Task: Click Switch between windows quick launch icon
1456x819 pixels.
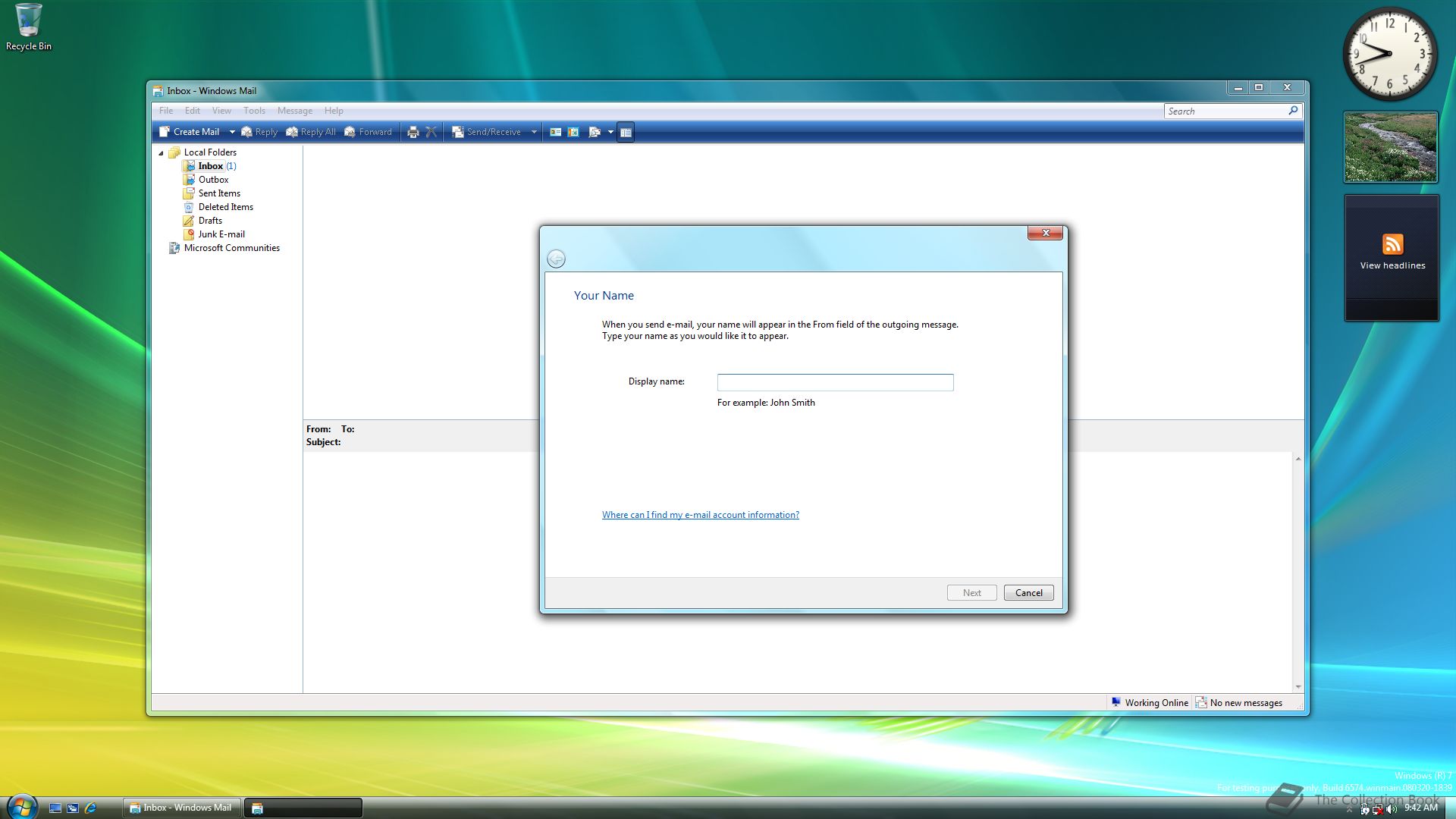Action: [x=73, y=808]
